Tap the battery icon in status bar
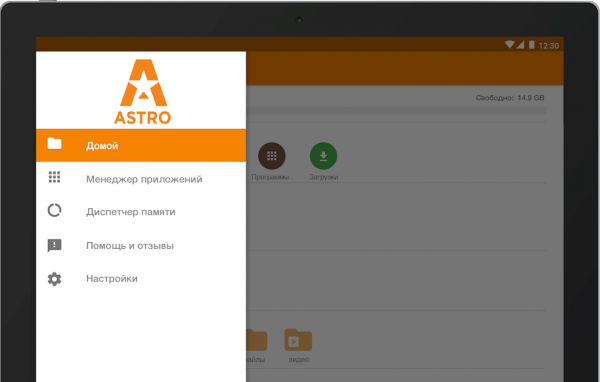 [x=532, y=45]
